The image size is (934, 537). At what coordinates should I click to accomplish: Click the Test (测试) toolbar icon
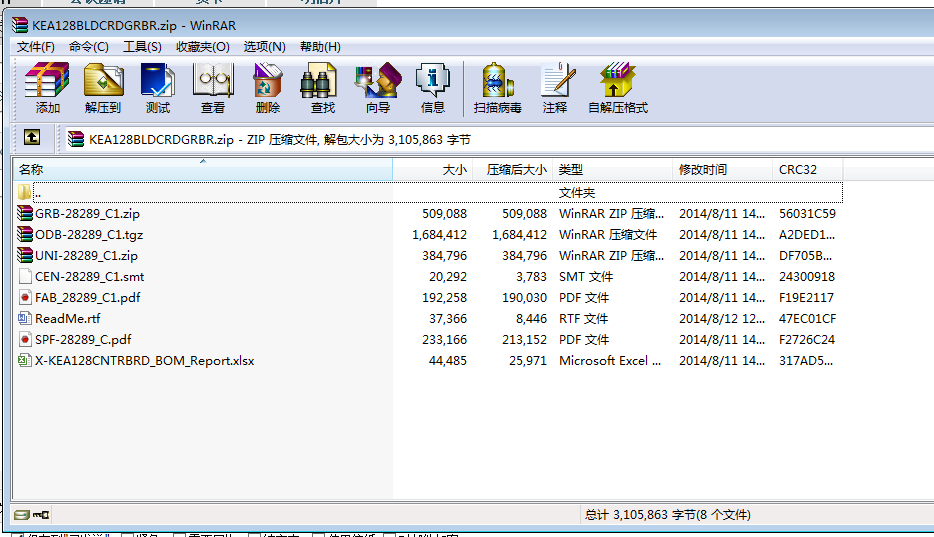pos(158,88)
